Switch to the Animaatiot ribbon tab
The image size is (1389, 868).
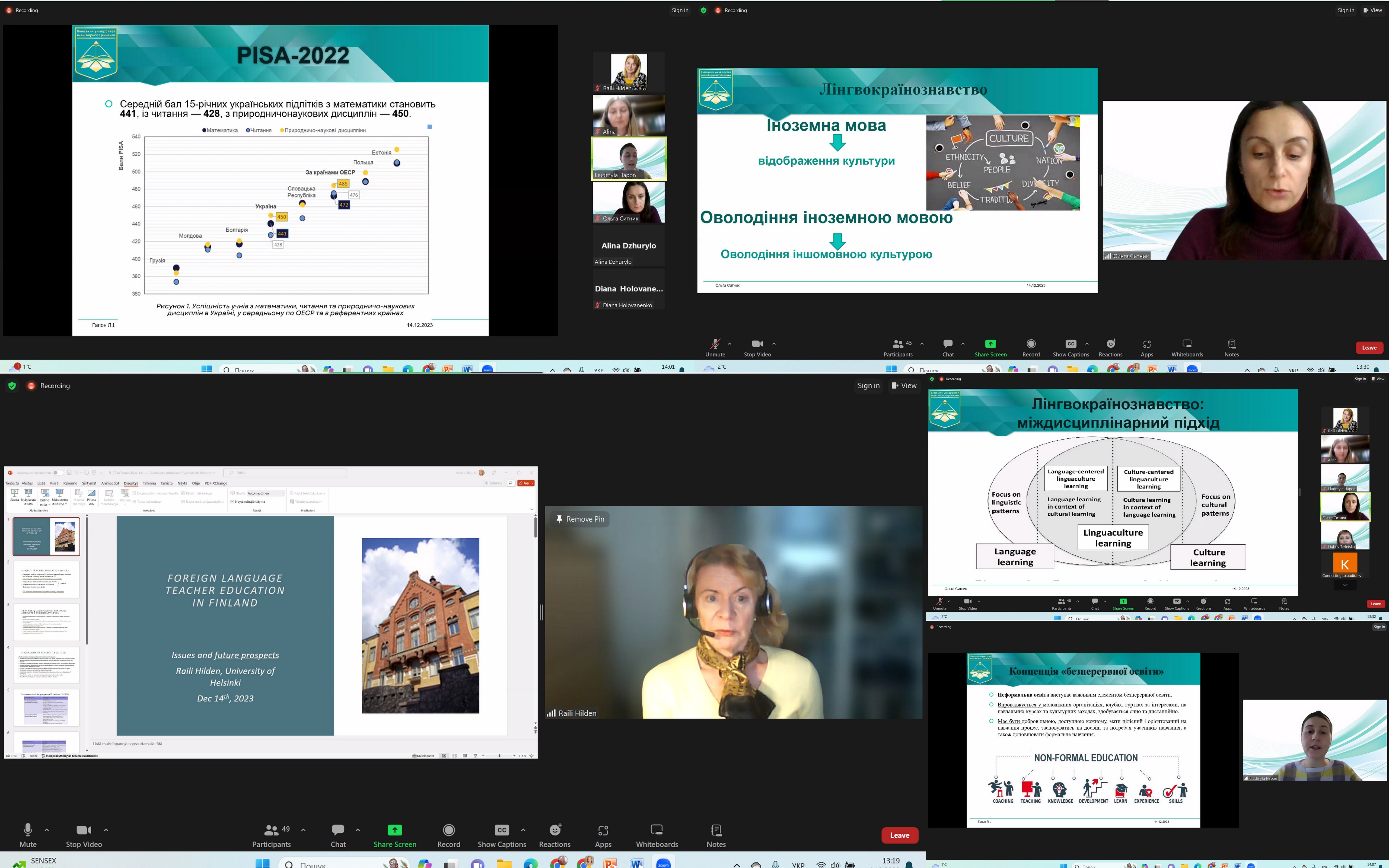point(110,483)
